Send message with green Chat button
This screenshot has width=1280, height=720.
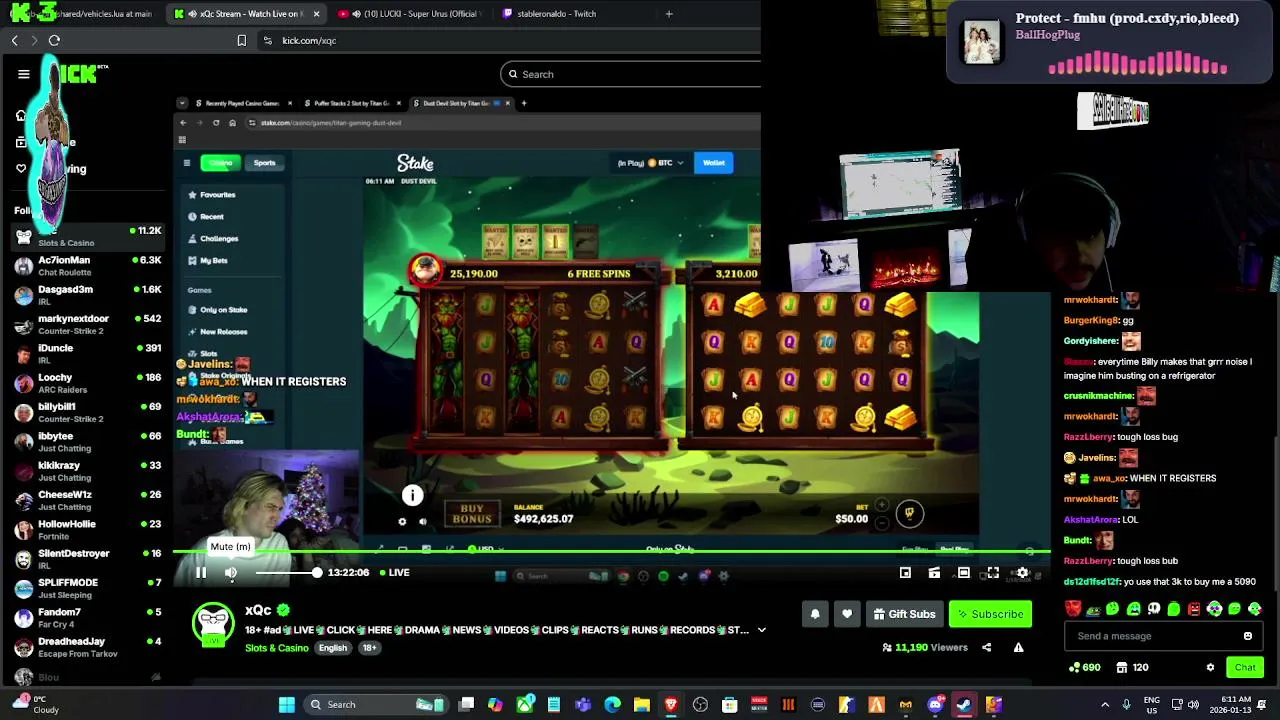1245,667
